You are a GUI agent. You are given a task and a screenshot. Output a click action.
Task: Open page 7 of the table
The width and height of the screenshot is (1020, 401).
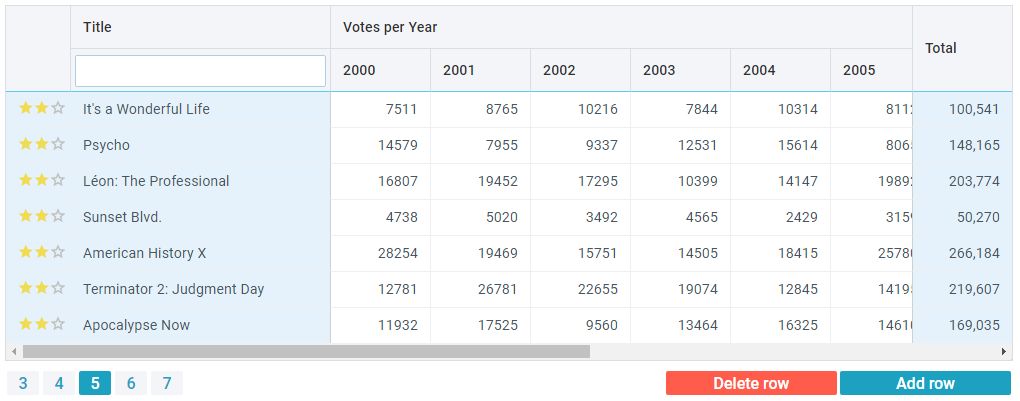167,383
